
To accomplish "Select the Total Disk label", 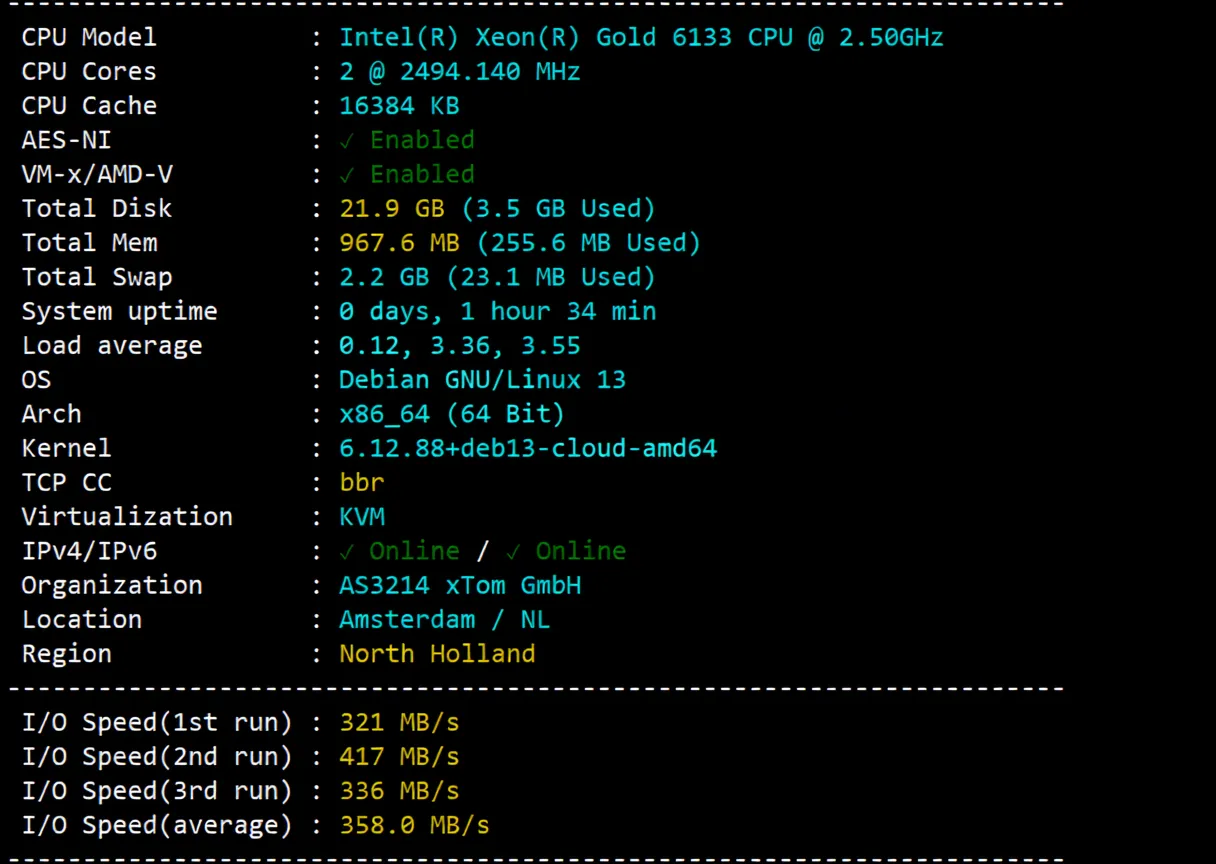I will pyautogui.click(x=97, y=209).
